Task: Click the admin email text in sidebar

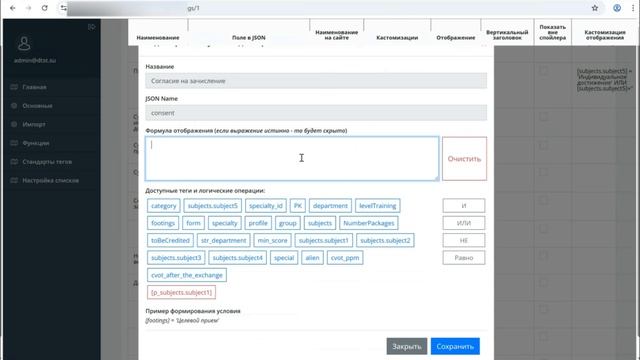Action: 35,60
